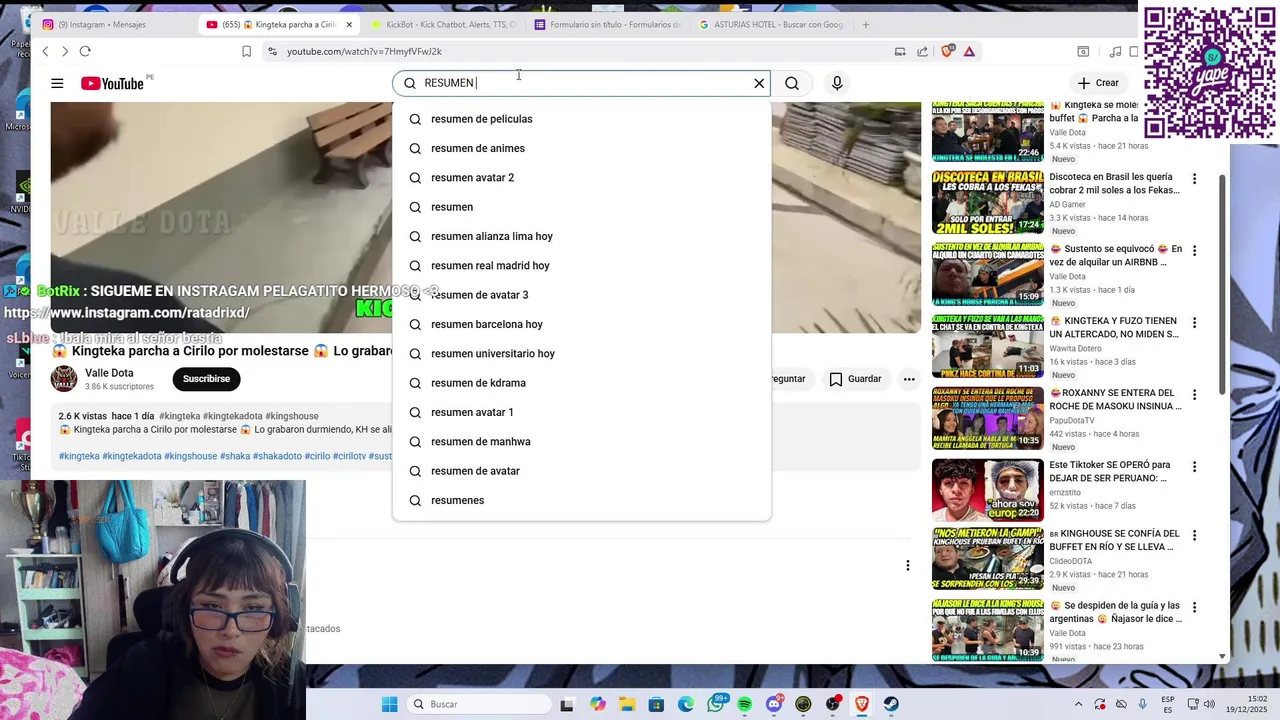Click the browser back arrow

tap(45, 51)
